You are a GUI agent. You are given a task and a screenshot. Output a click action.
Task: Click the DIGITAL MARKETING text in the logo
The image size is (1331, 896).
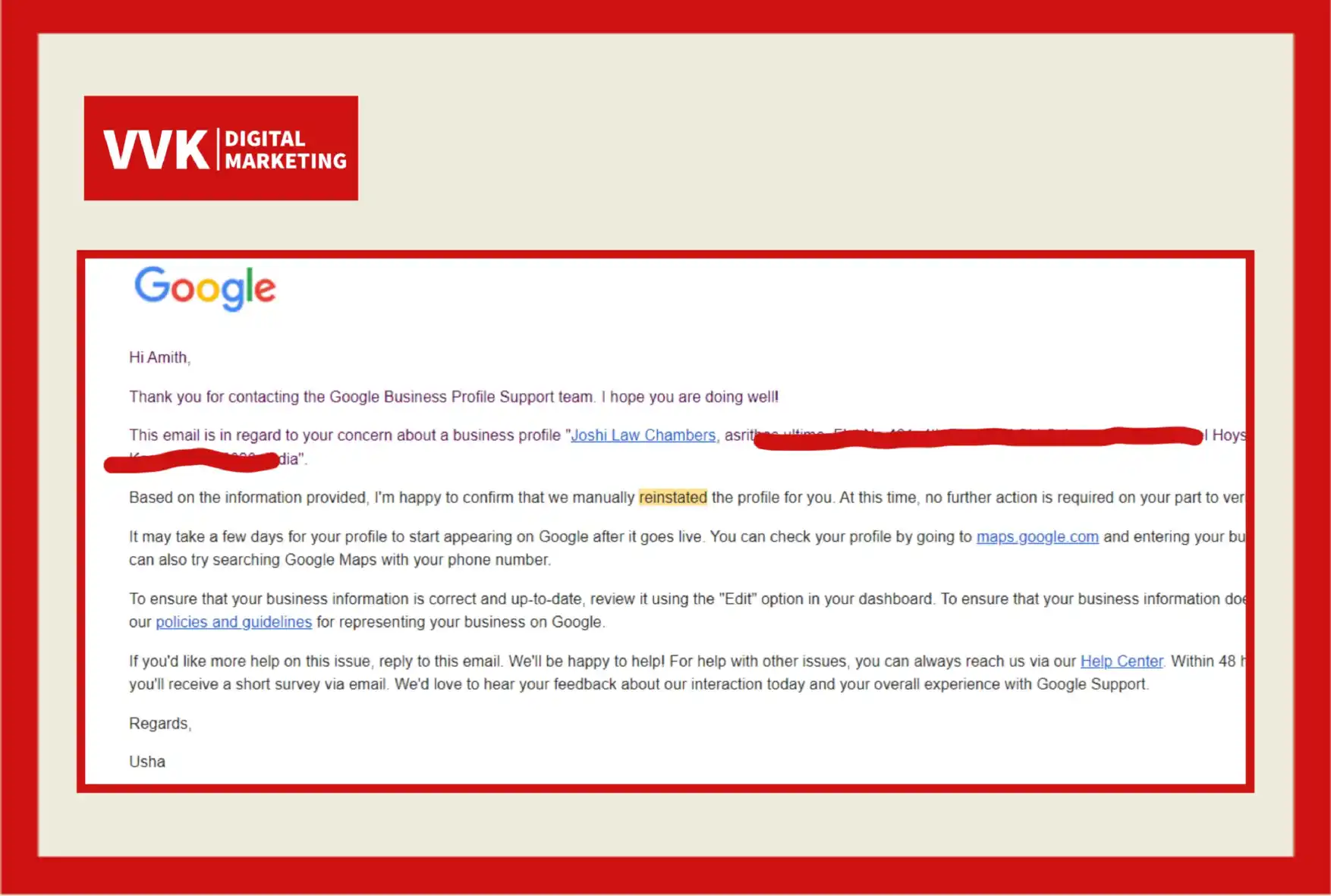(x=285, y=149)
